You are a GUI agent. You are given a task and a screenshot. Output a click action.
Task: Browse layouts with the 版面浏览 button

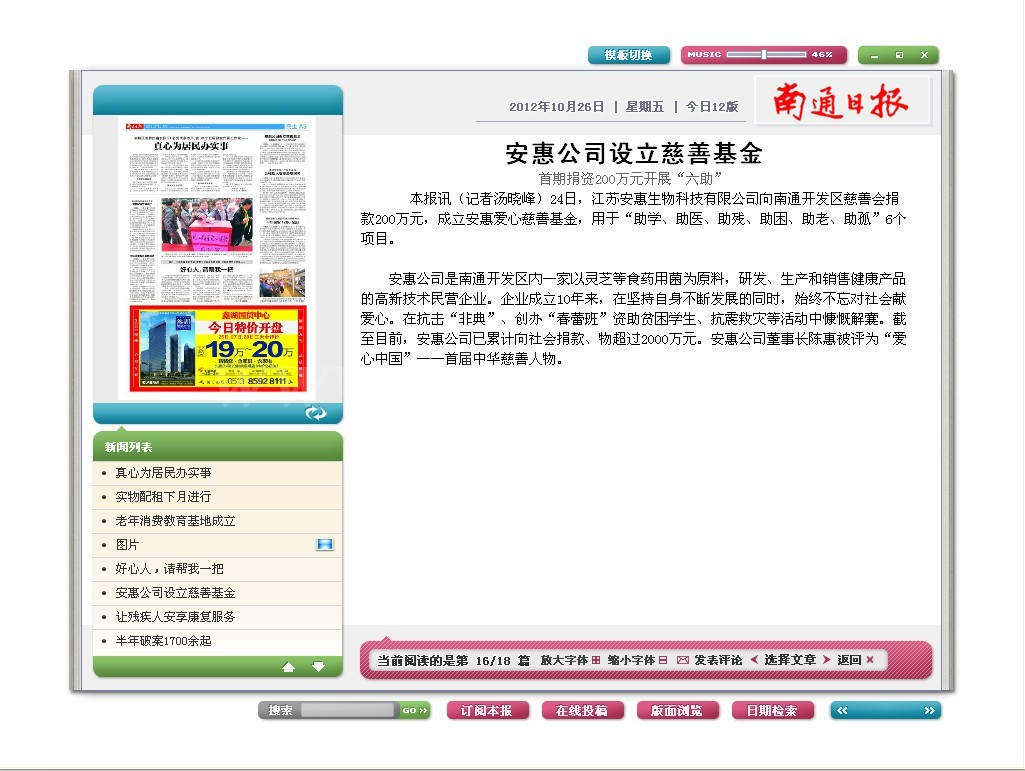pyautogui.click(x=677, y=711)
